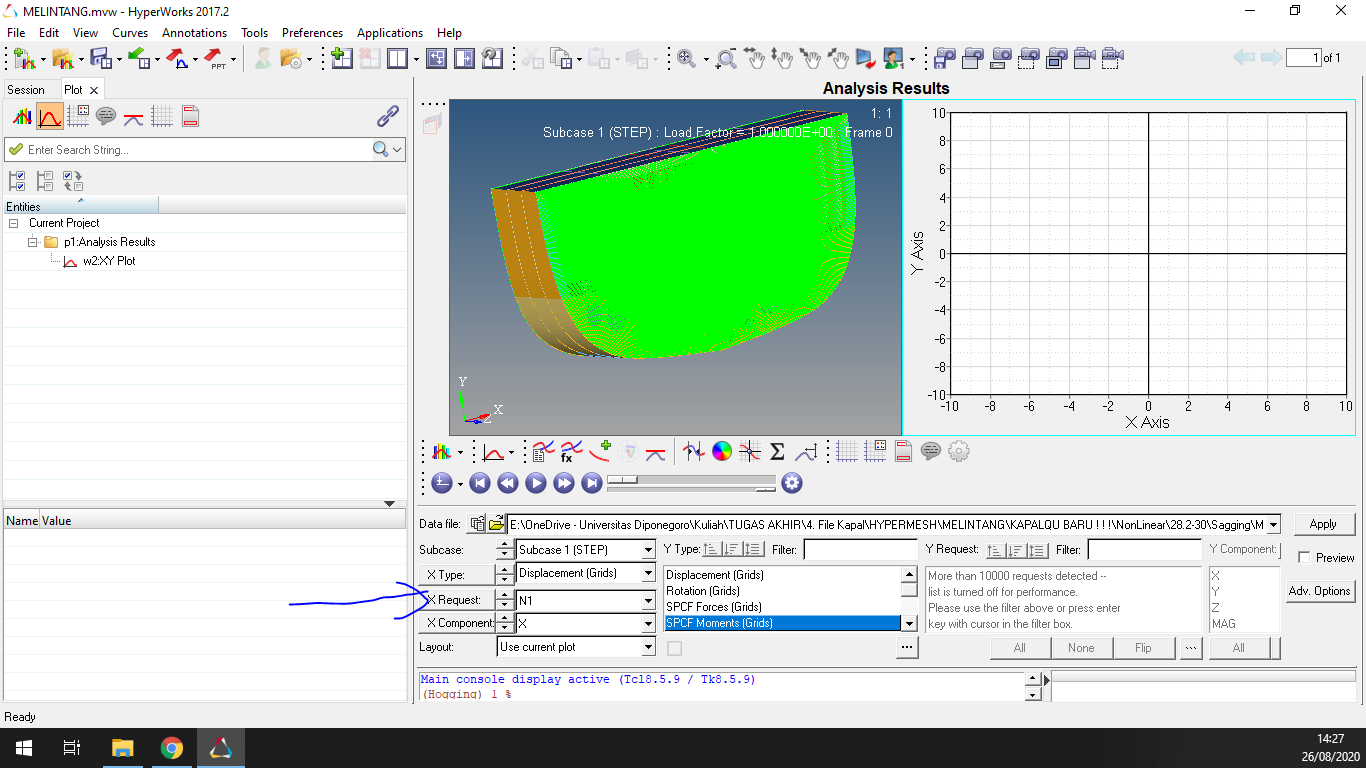Image resolution: width=1366 pixels, height=768 pixels.
Task: Open the animation settings gear icon
Action: click(792, 483)
